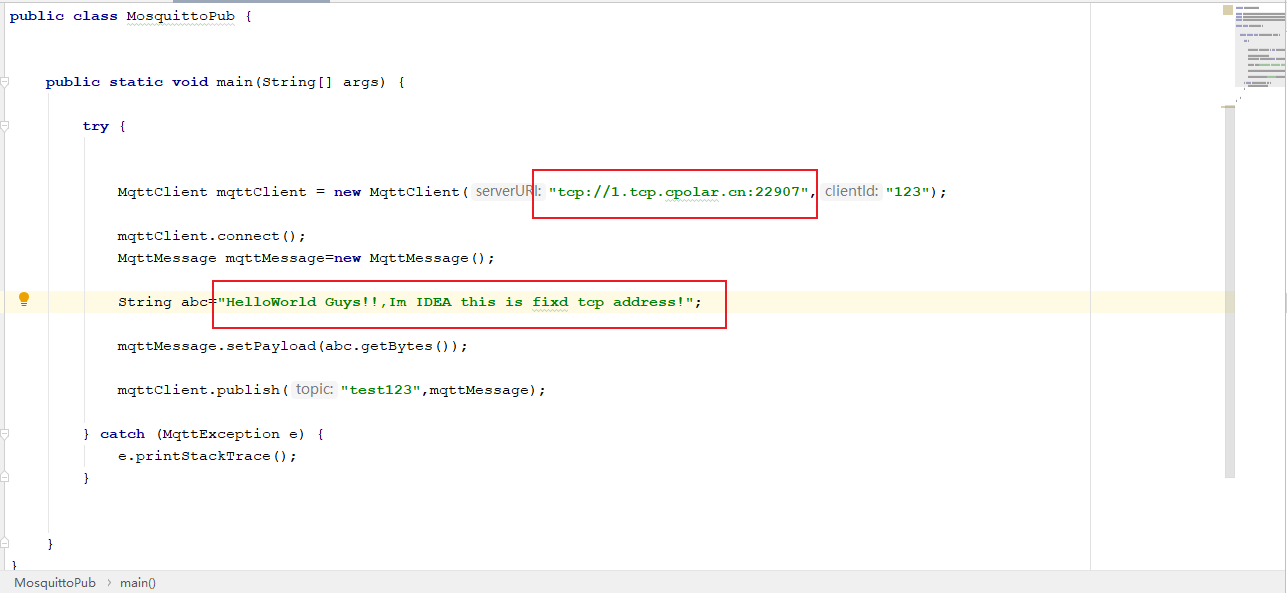Click the serverURI parameter hint
1287x593 pixels.
[x=506, y=191]
